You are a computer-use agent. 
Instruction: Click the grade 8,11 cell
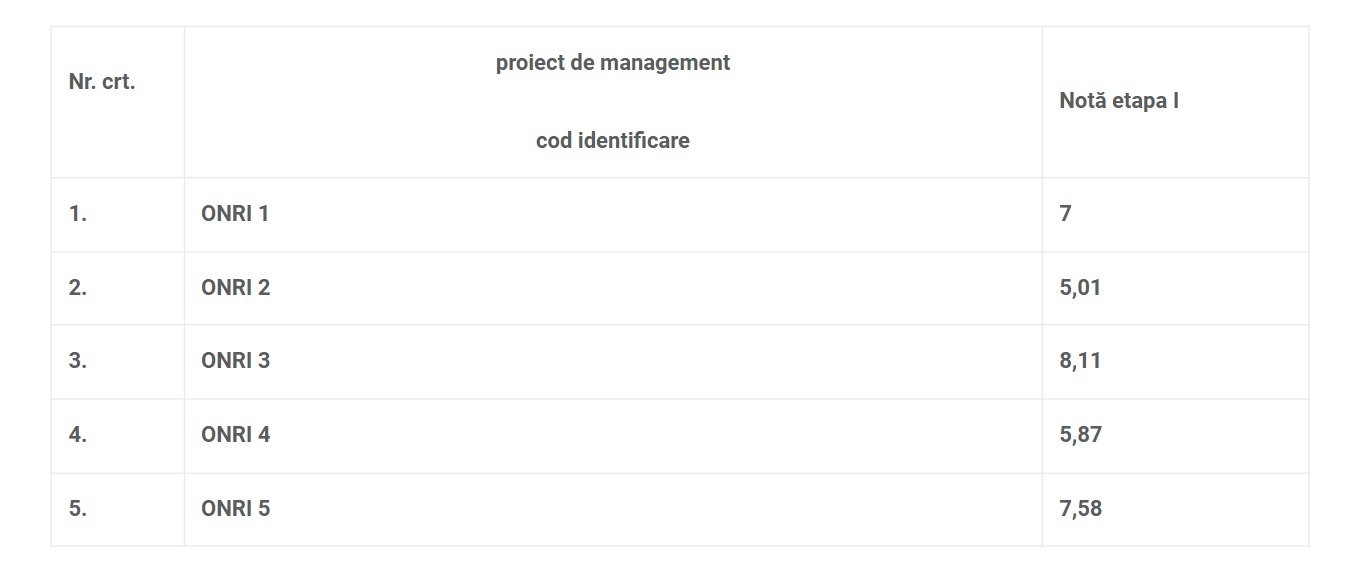point(1080,361)
